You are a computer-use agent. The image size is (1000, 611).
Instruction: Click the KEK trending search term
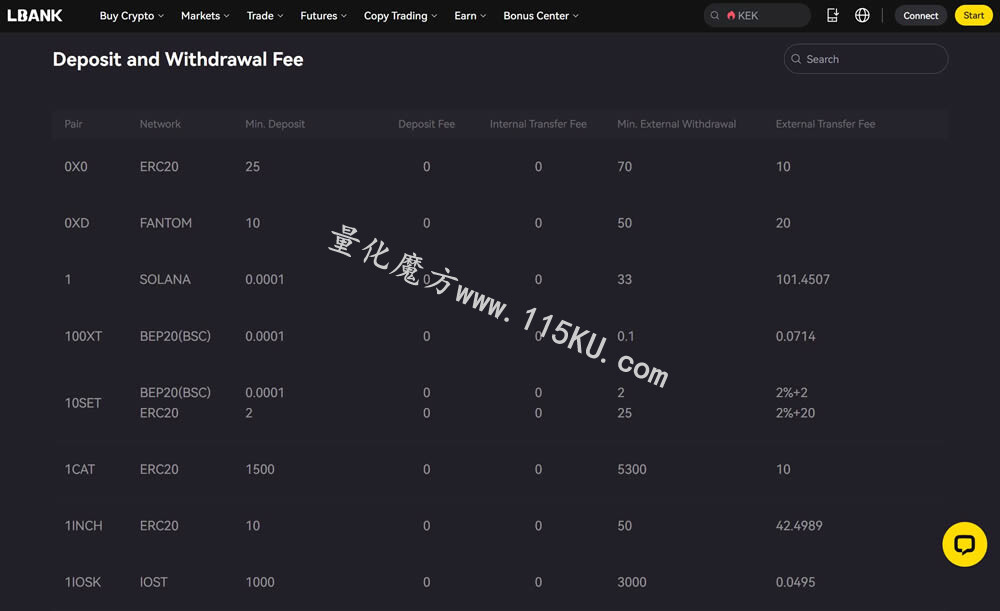(x=747, y=15)
